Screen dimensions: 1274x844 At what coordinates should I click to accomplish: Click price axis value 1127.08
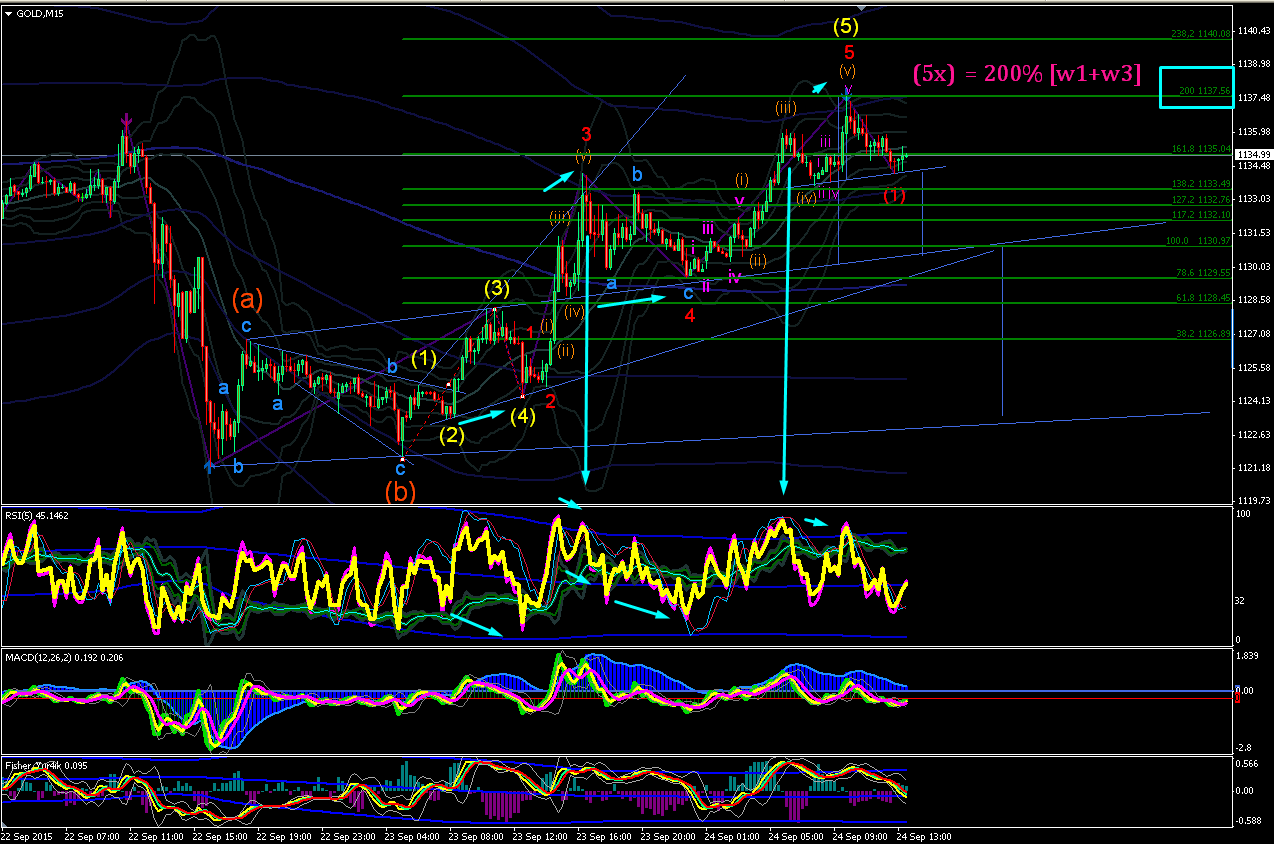1252,333
